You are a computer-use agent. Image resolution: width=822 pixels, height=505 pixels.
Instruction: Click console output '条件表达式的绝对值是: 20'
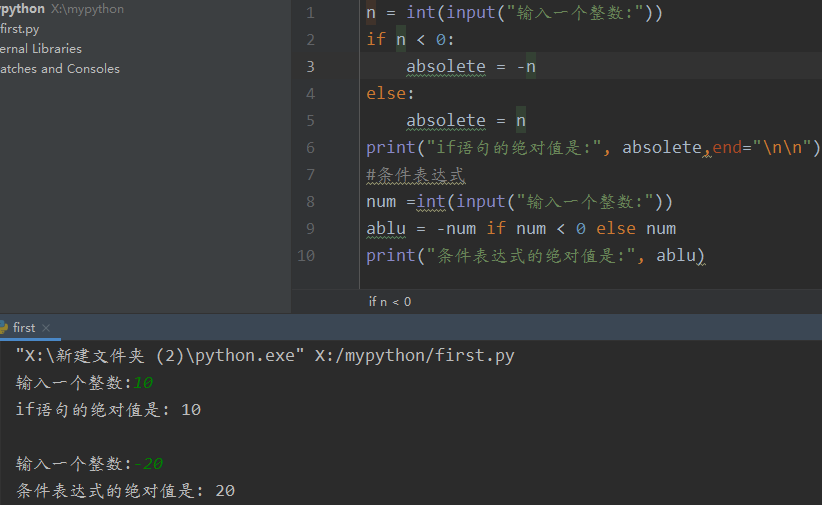[125, 491]
